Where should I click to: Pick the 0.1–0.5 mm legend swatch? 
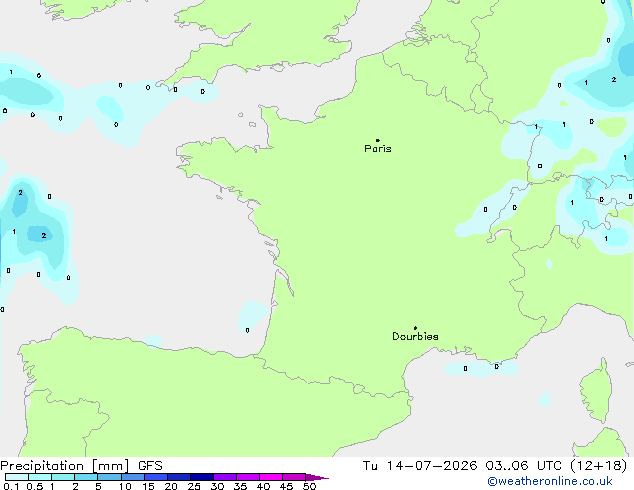(x=17, y=477)
